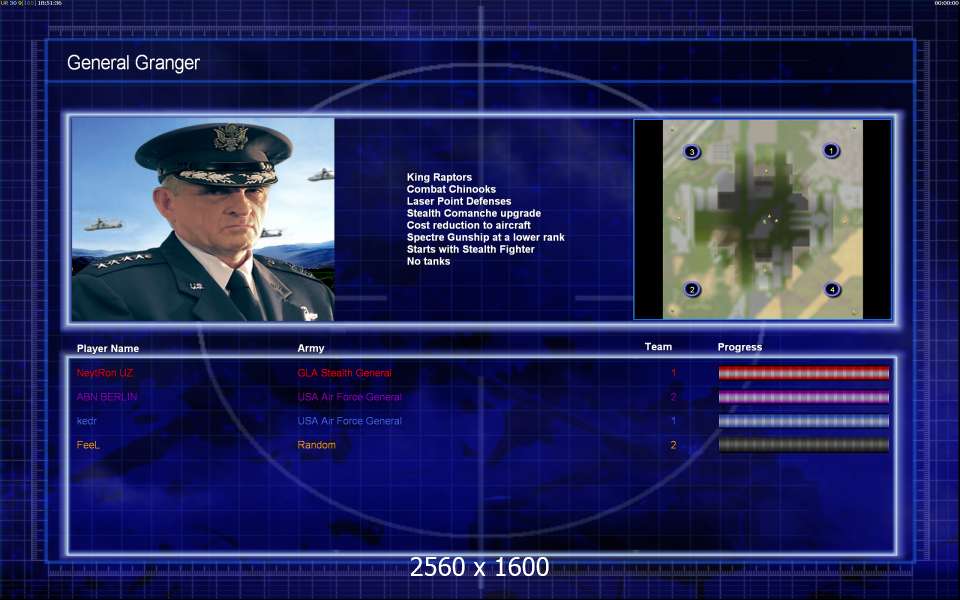Viewport: 960px width, 600px height.
Task: Click the map preview thumbnail
Action: click(762, 219)
